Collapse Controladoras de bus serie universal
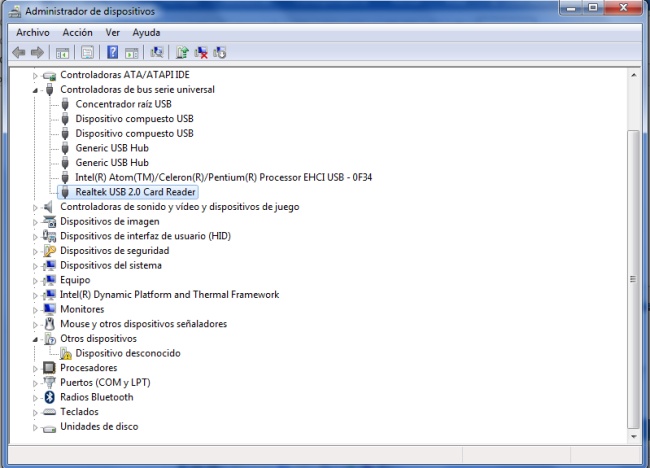 point(35,90)
